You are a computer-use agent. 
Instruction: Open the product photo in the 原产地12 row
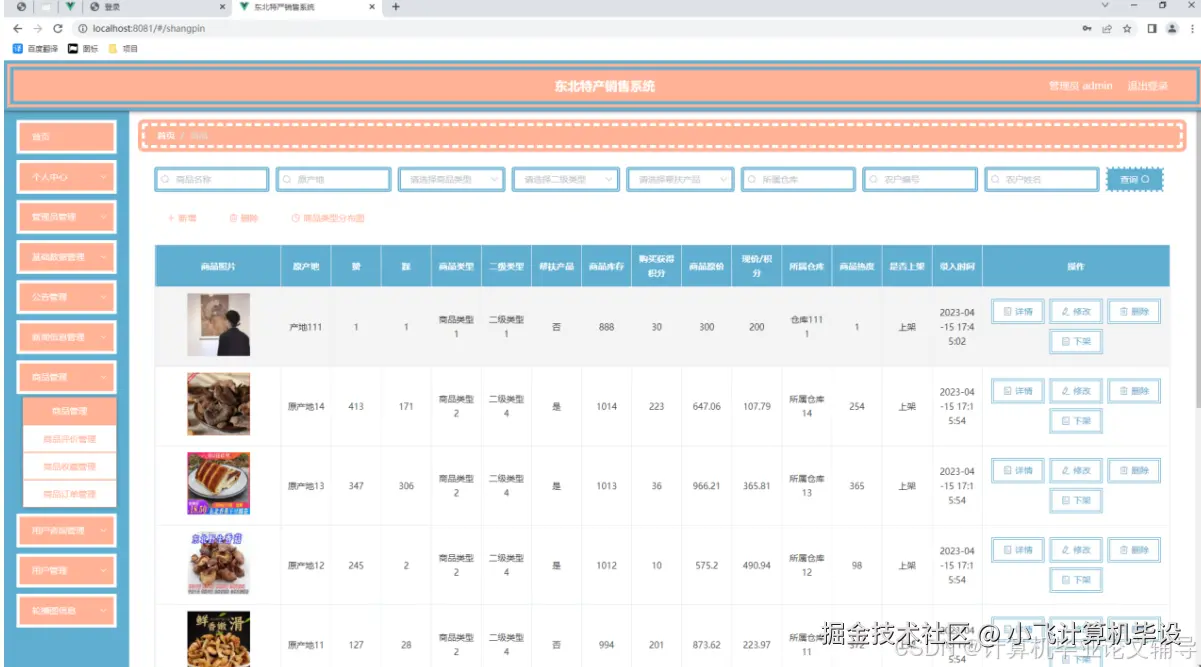click(x=219, y=563)
